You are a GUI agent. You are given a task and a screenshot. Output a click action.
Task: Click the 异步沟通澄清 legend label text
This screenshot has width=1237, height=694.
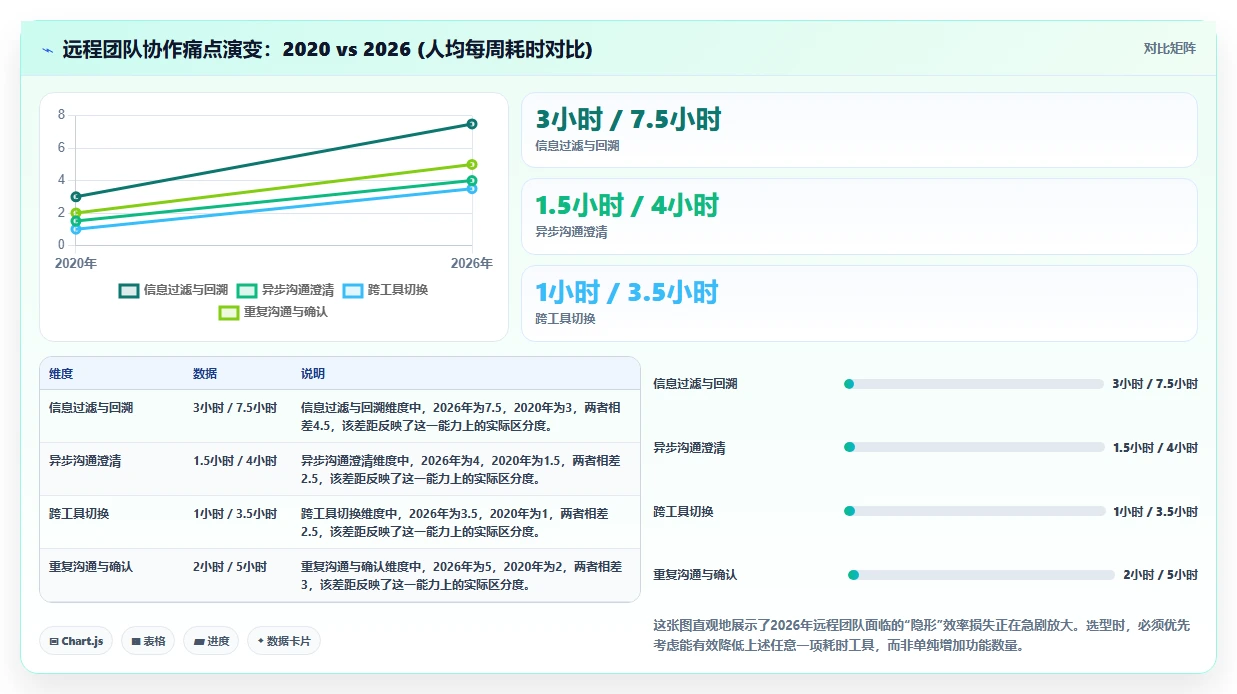[298, 290]
